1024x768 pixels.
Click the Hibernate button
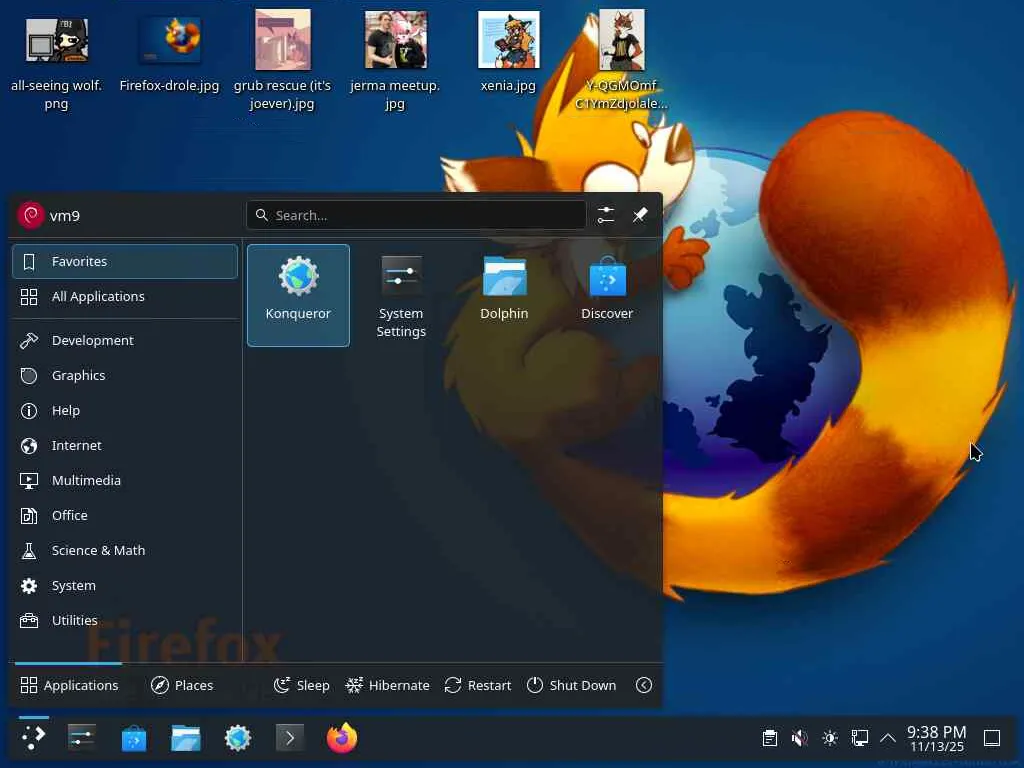pos(388,685)
